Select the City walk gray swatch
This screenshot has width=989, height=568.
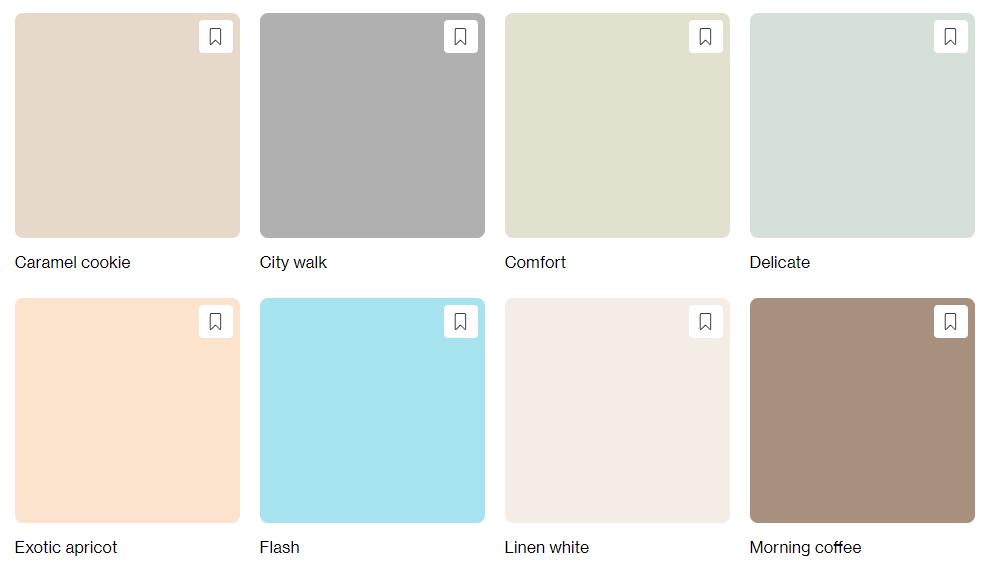(x=372, y=125)
